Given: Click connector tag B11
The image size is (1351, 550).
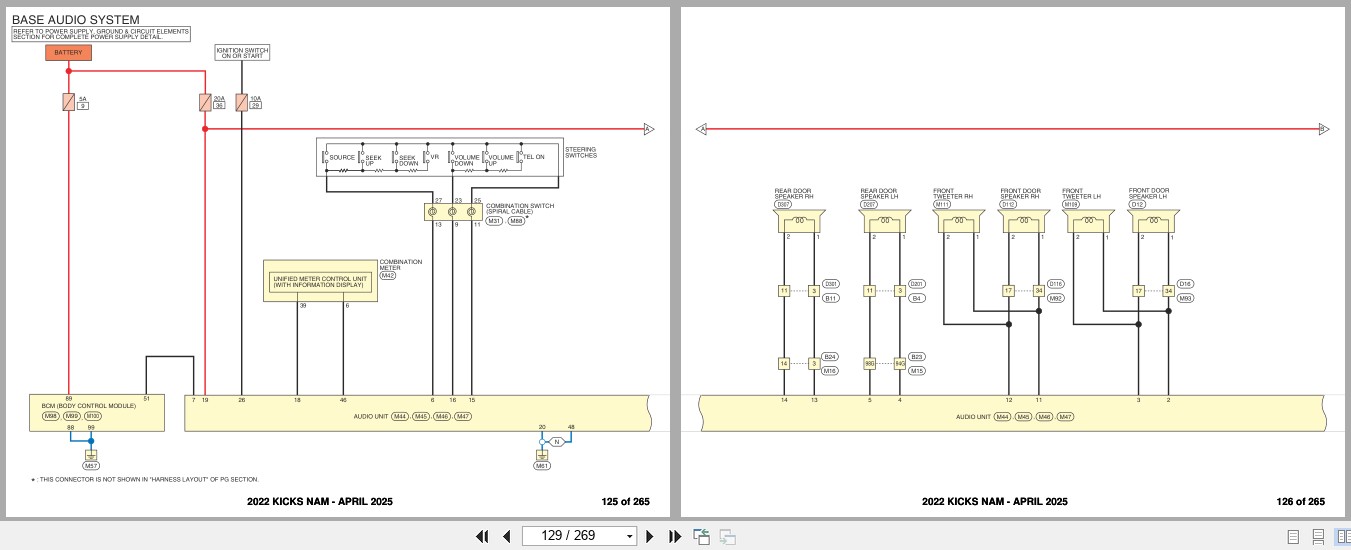Looking at the screenshot, I should (832, 298).
